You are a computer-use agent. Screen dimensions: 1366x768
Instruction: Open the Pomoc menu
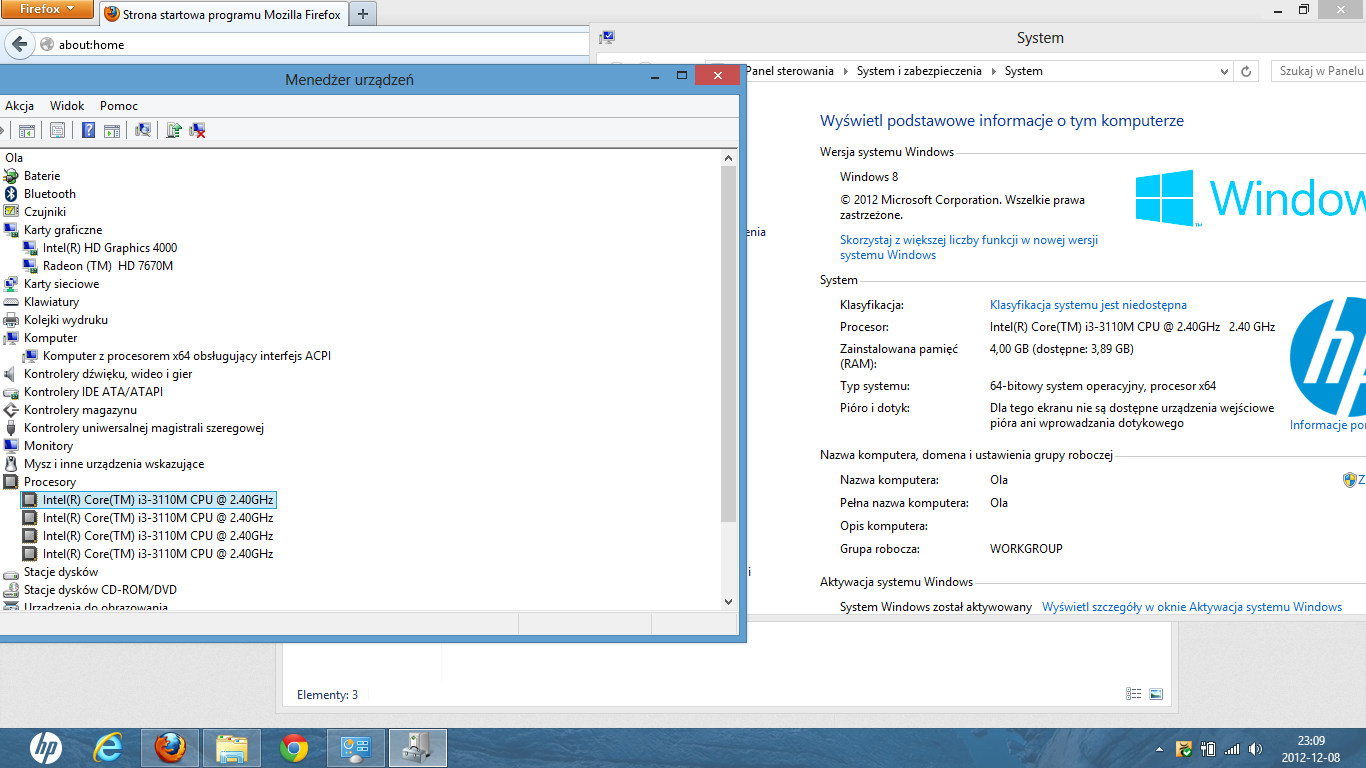tap(119, 106)
